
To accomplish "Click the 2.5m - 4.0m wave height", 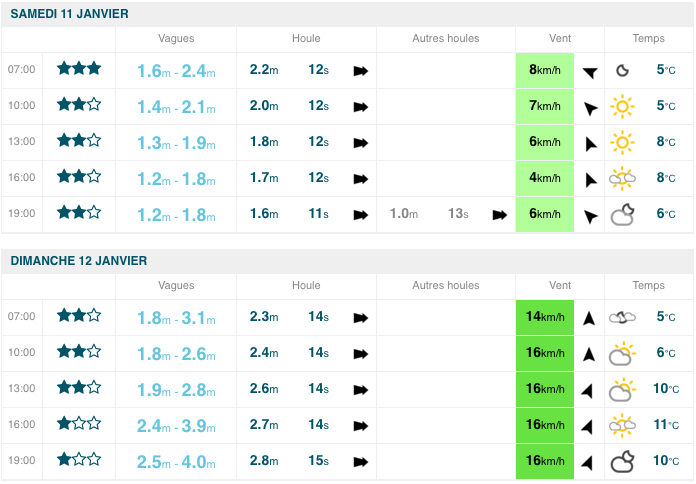I will coord(176,461).
